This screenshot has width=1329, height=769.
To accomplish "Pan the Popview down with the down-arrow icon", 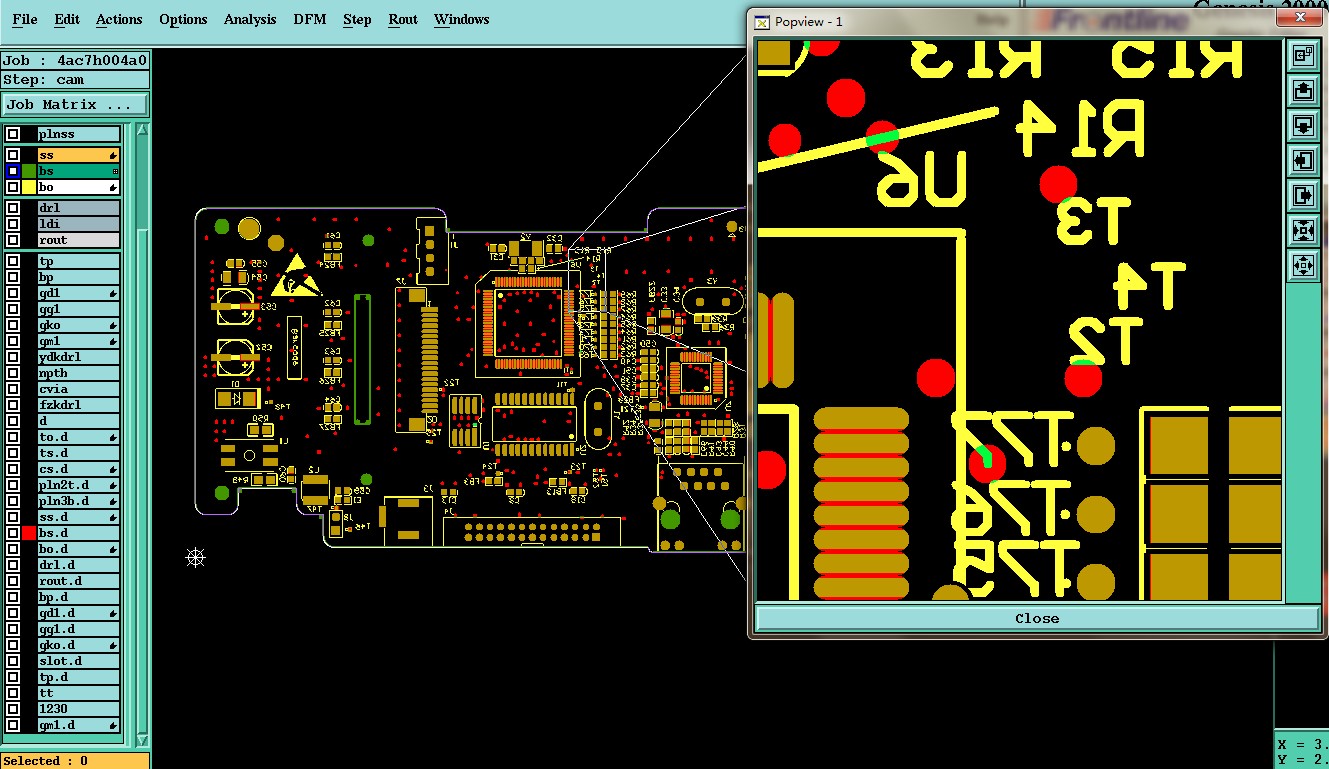I will coord(1303,126).
